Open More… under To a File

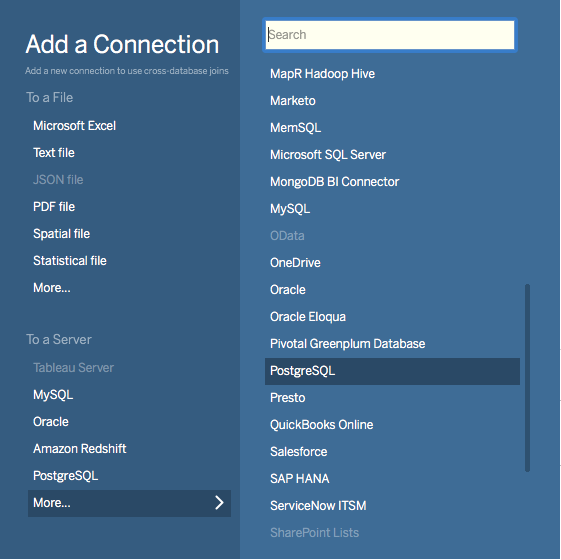click(52, 288)
